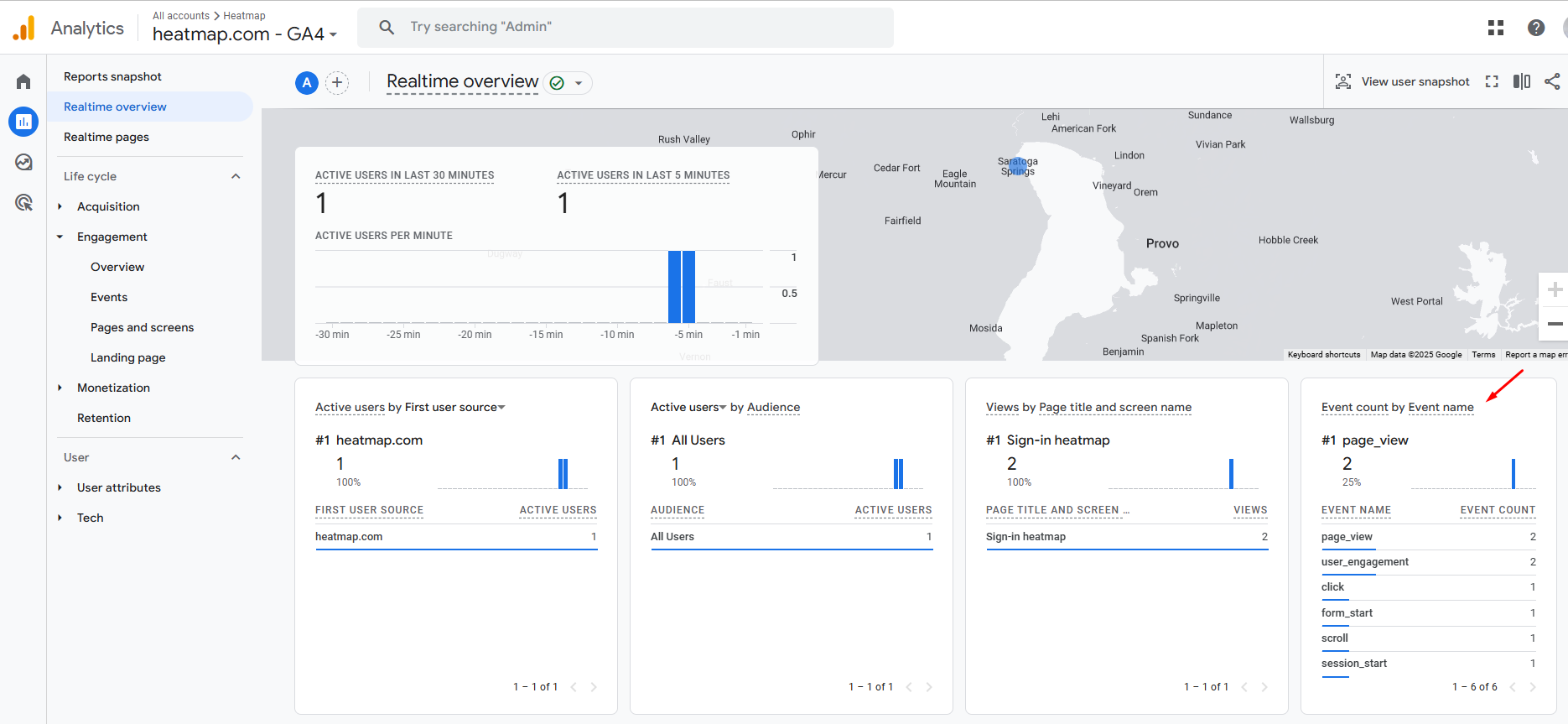Select the All Users segment badge A
The height and width of the screenshot is (724, 1568).
pos(307,82)
